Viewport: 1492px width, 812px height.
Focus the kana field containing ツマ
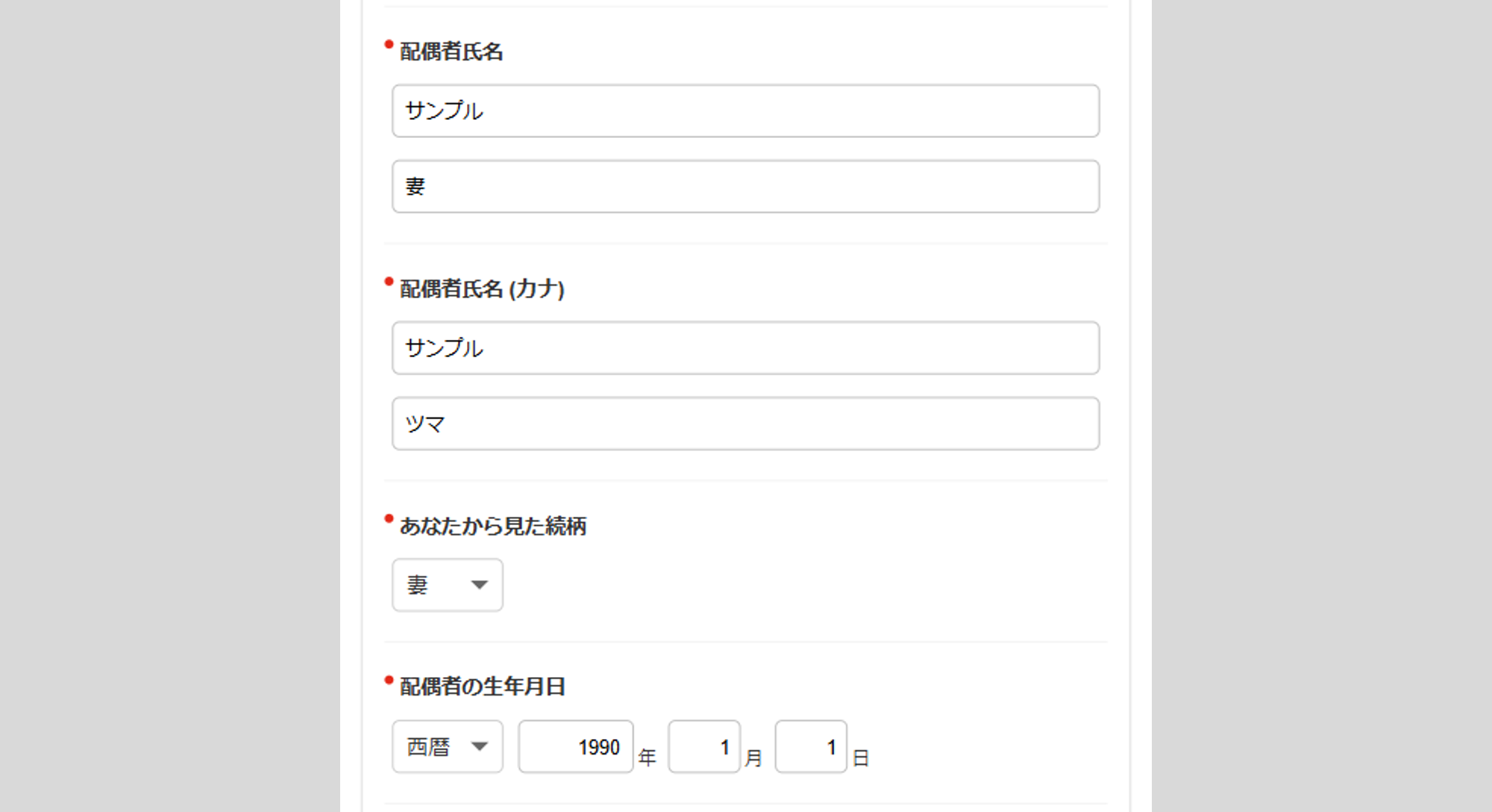pyautogui.click(x=745, y=424)
